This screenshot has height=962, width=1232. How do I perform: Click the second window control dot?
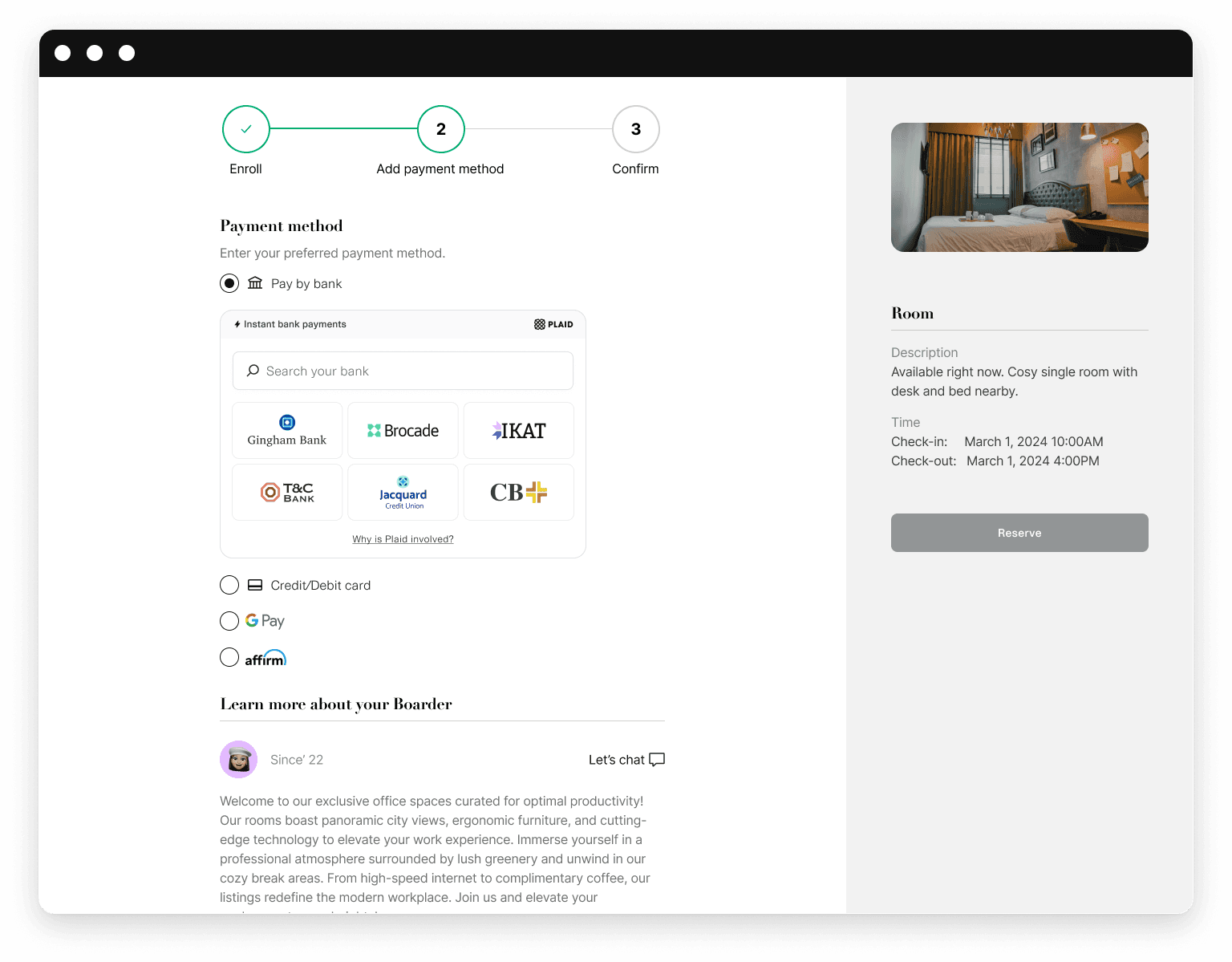[95, 53]
